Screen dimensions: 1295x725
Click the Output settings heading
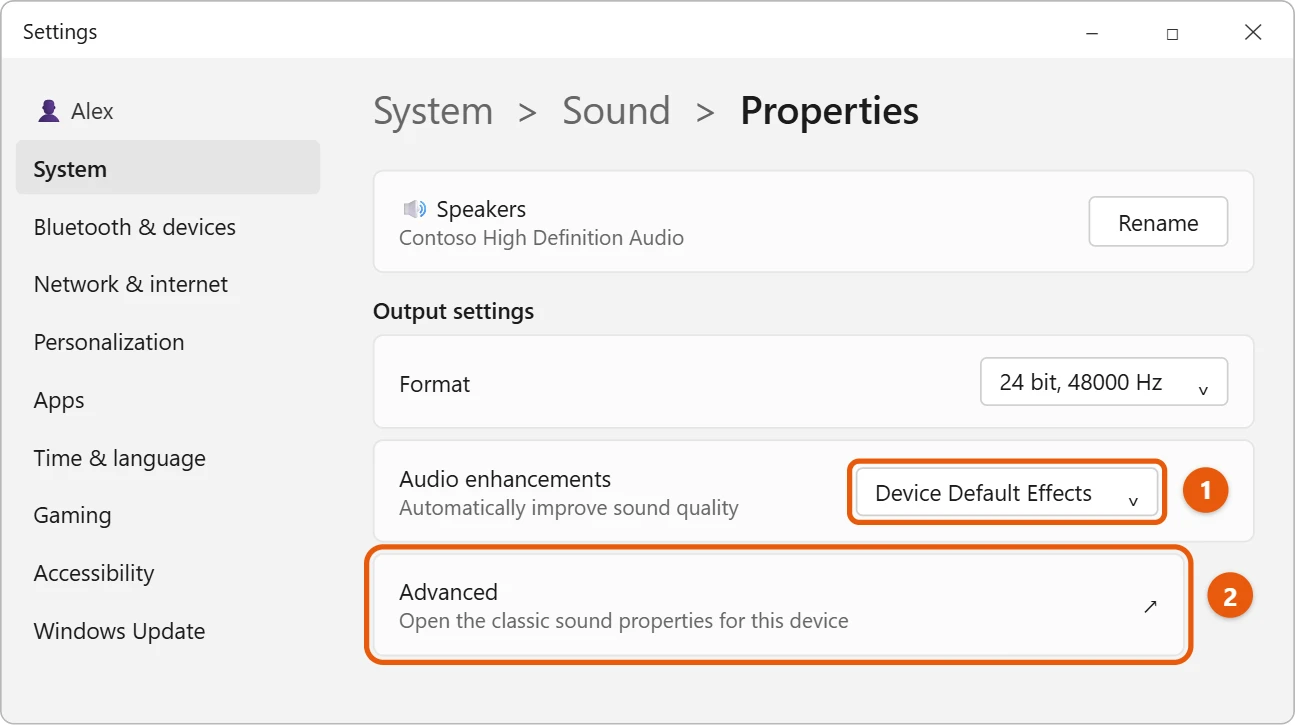(453, 311)
